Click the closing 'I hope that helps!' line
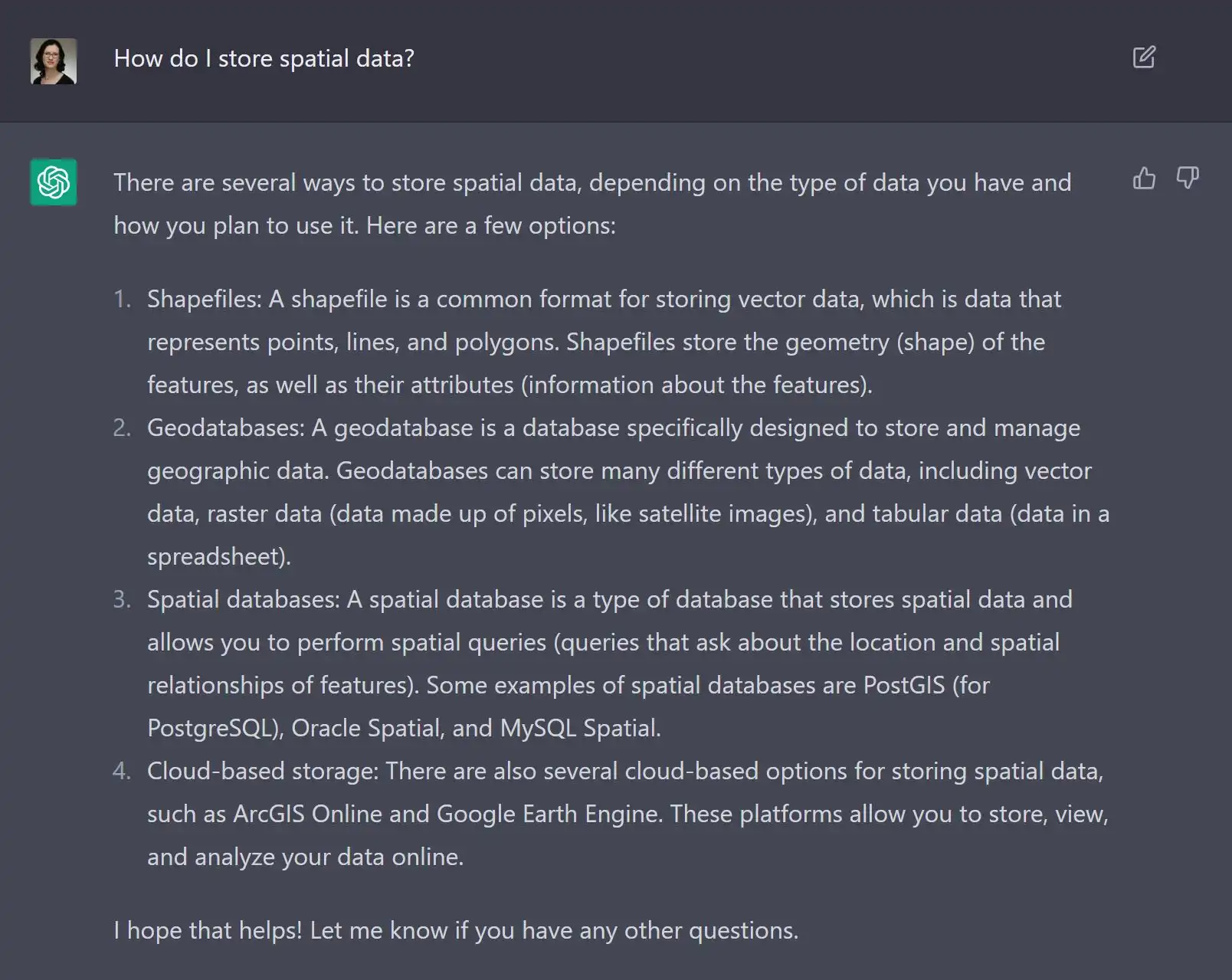1232x980 pixels. [x=455, y=929]
